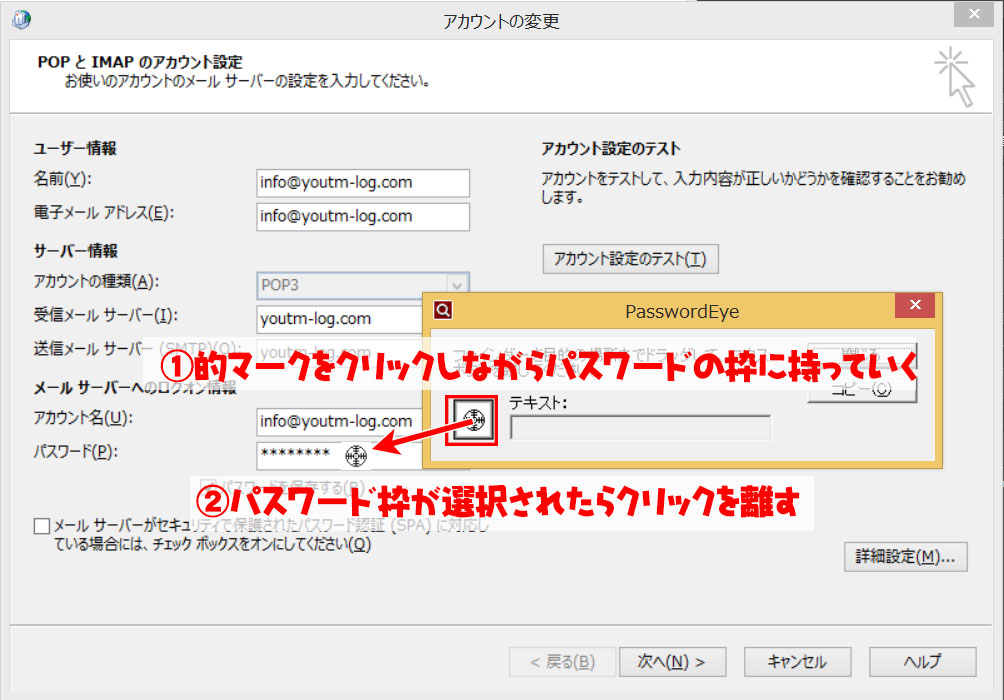The width and height of the screenshot is (1004, 700).
Task: Click the PasswordEye target crosshair icon
Action: coord(474,420)
